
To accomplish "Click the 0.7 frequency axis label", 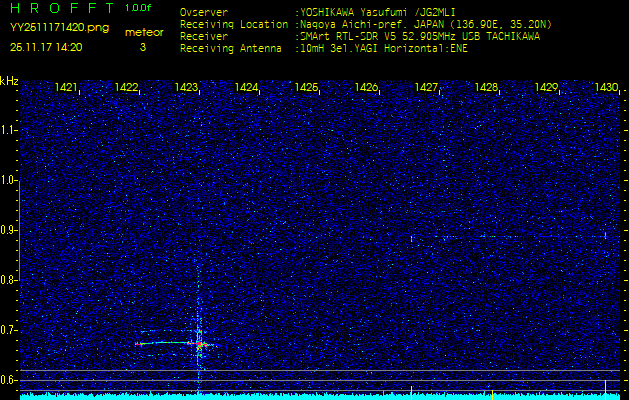I will pos(9,330).
